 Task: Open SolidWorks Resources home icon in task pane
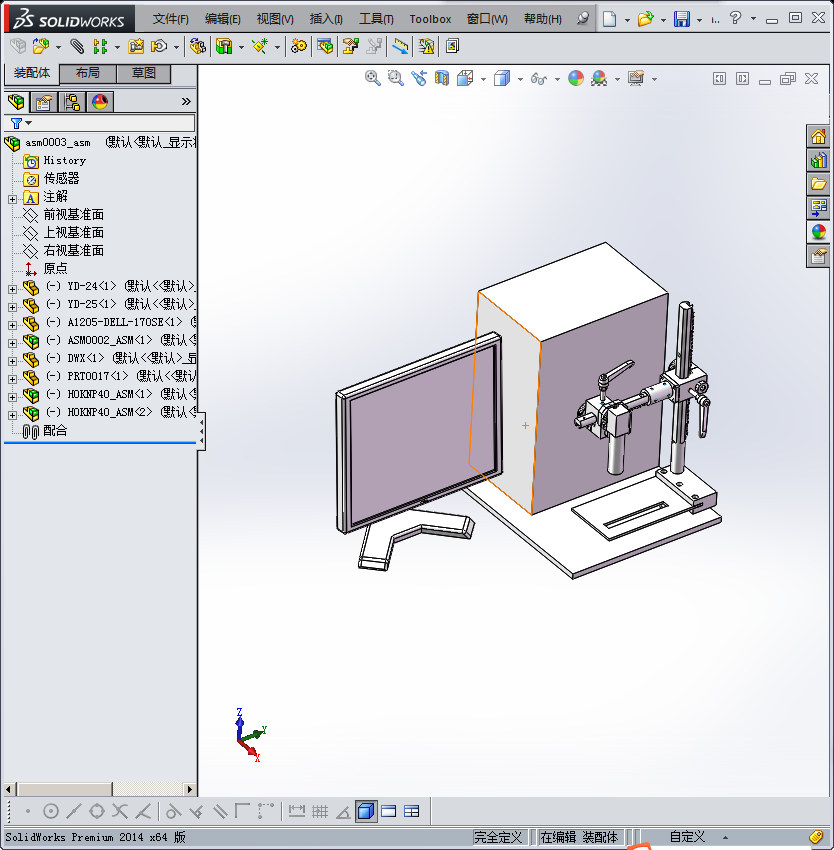818,136
